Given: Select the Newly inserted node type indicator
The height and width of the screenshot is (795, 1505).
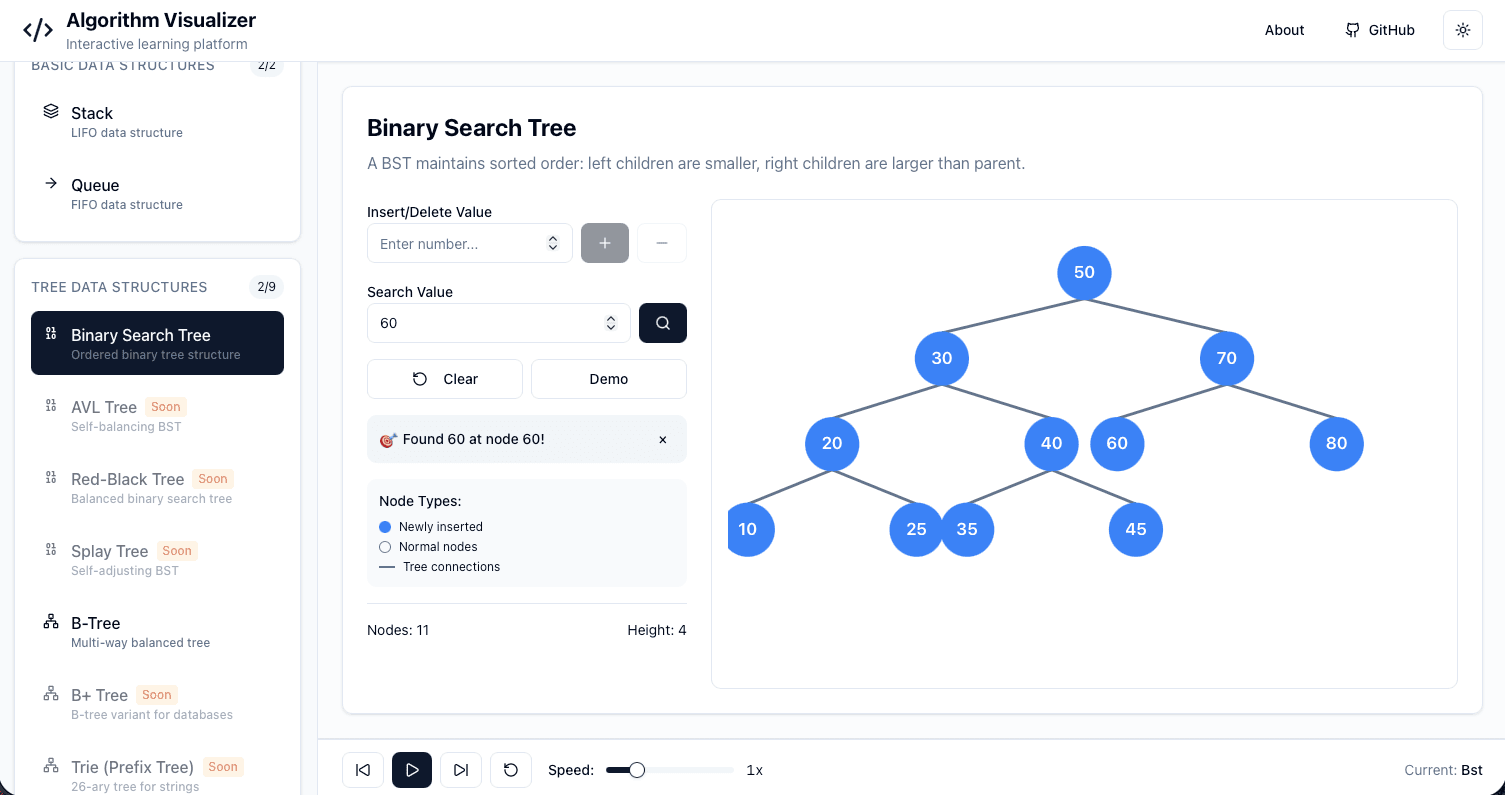Looking at the screenshot, I should tap(385, 527).
